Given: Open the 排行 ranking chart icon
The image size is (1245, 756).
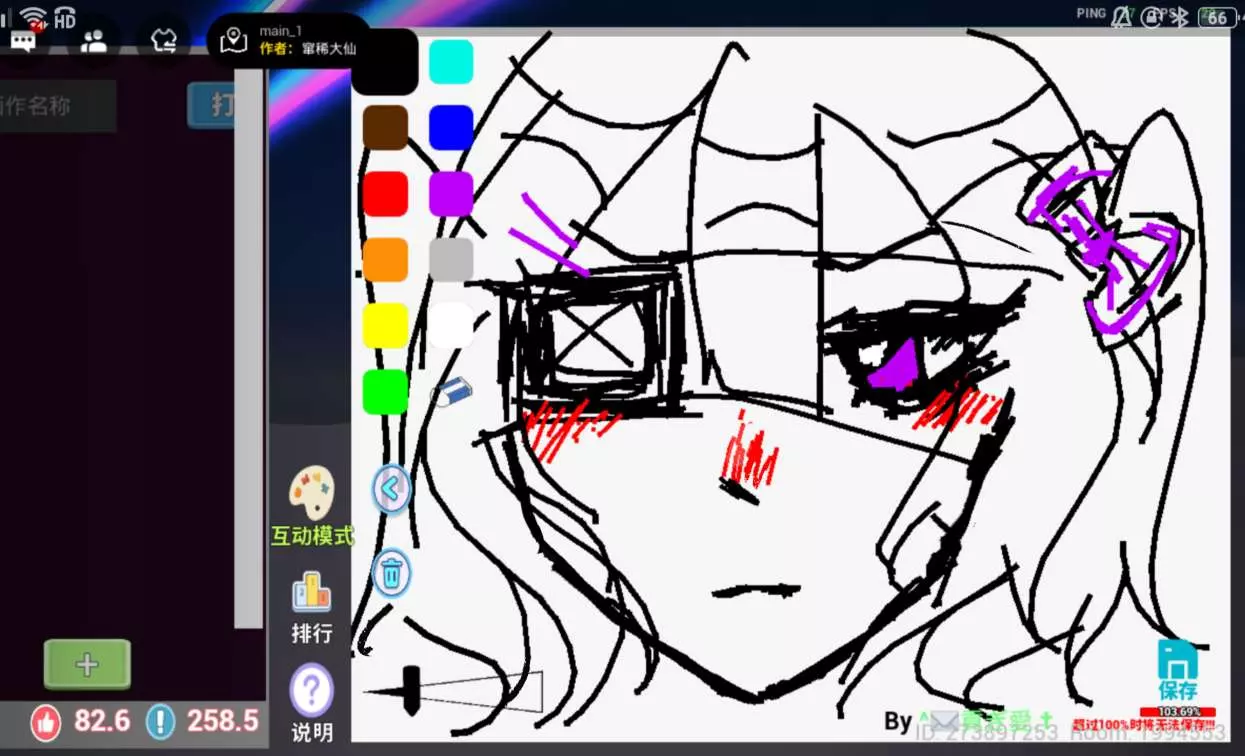Looking at the screenshot, I should pyautogui.click(x=311, y=592).
